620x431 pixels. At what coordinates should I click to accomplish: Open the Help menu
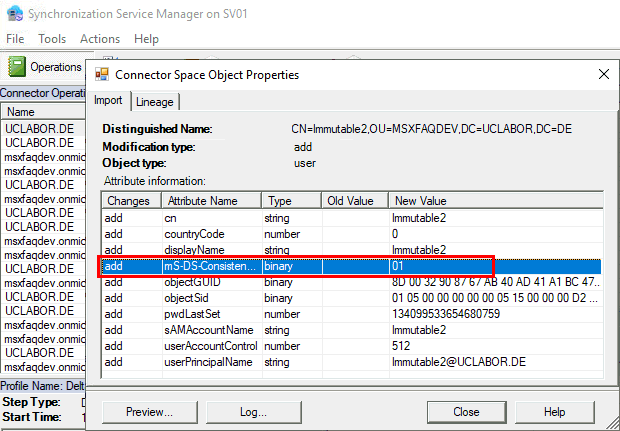(x=146, y=39)
